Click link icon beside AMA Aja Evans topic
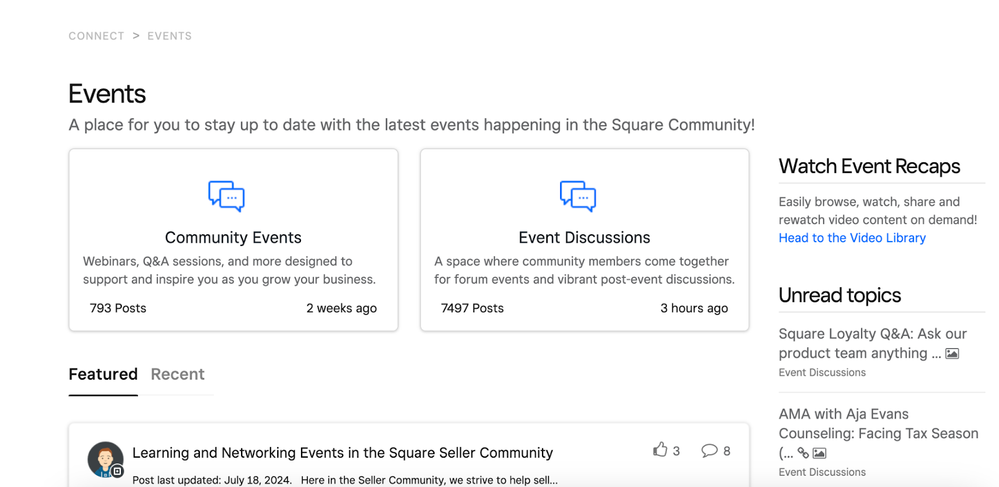The image size is (999, 487). [802, 453]
